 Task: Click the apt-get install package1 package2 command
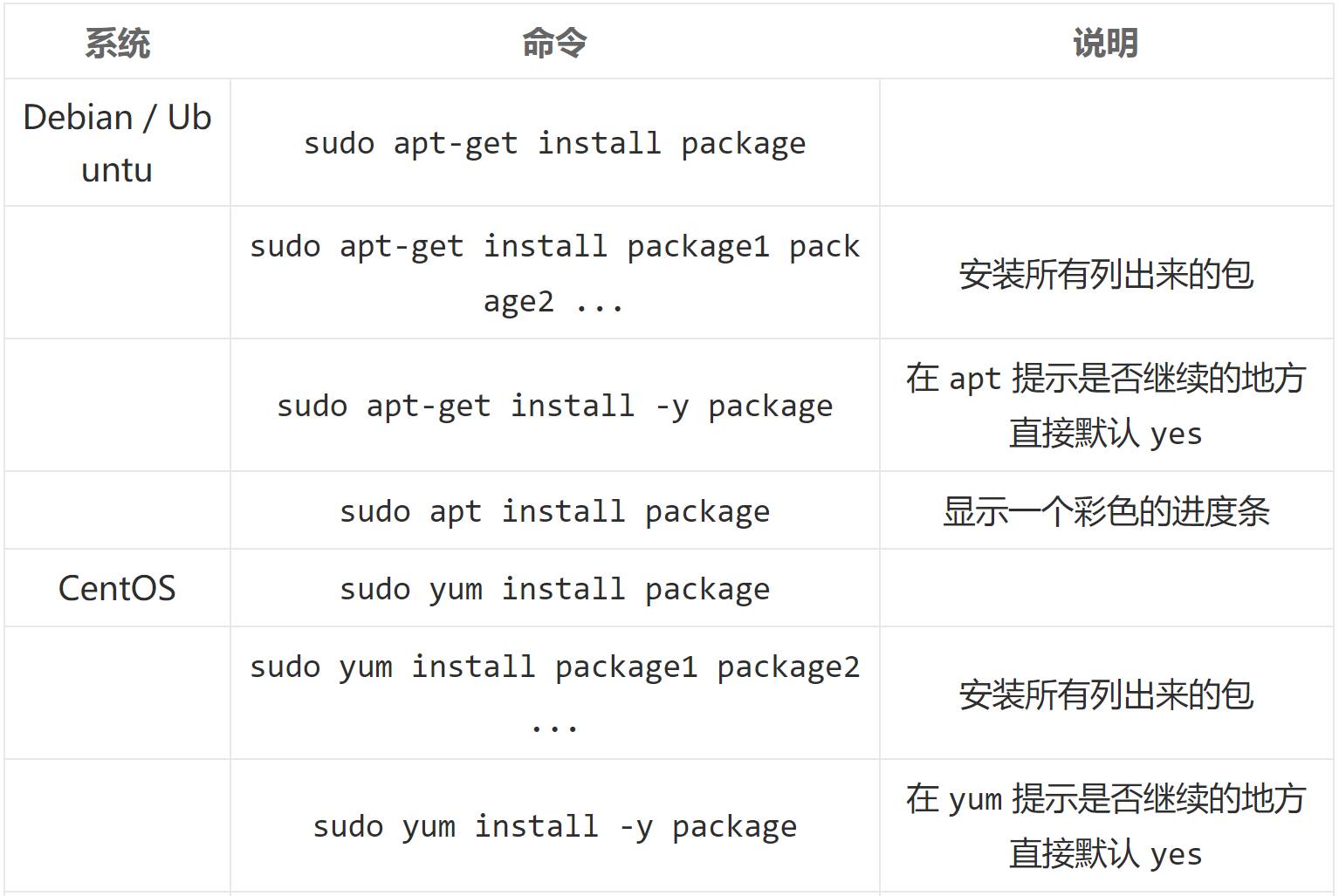[554, 273]
